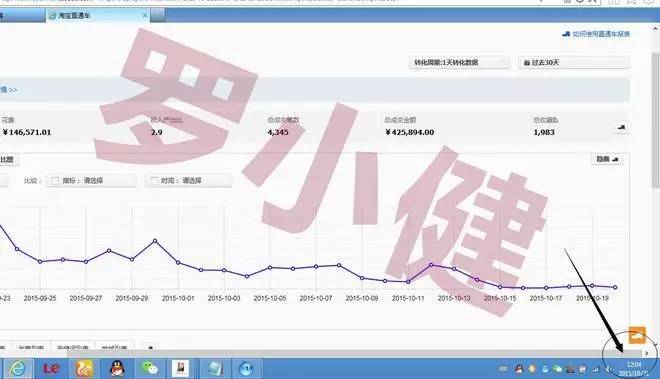The image size is (660, 379).
Task: Open the 时间: 请选择 dropdown
Action: click(189, 181)
